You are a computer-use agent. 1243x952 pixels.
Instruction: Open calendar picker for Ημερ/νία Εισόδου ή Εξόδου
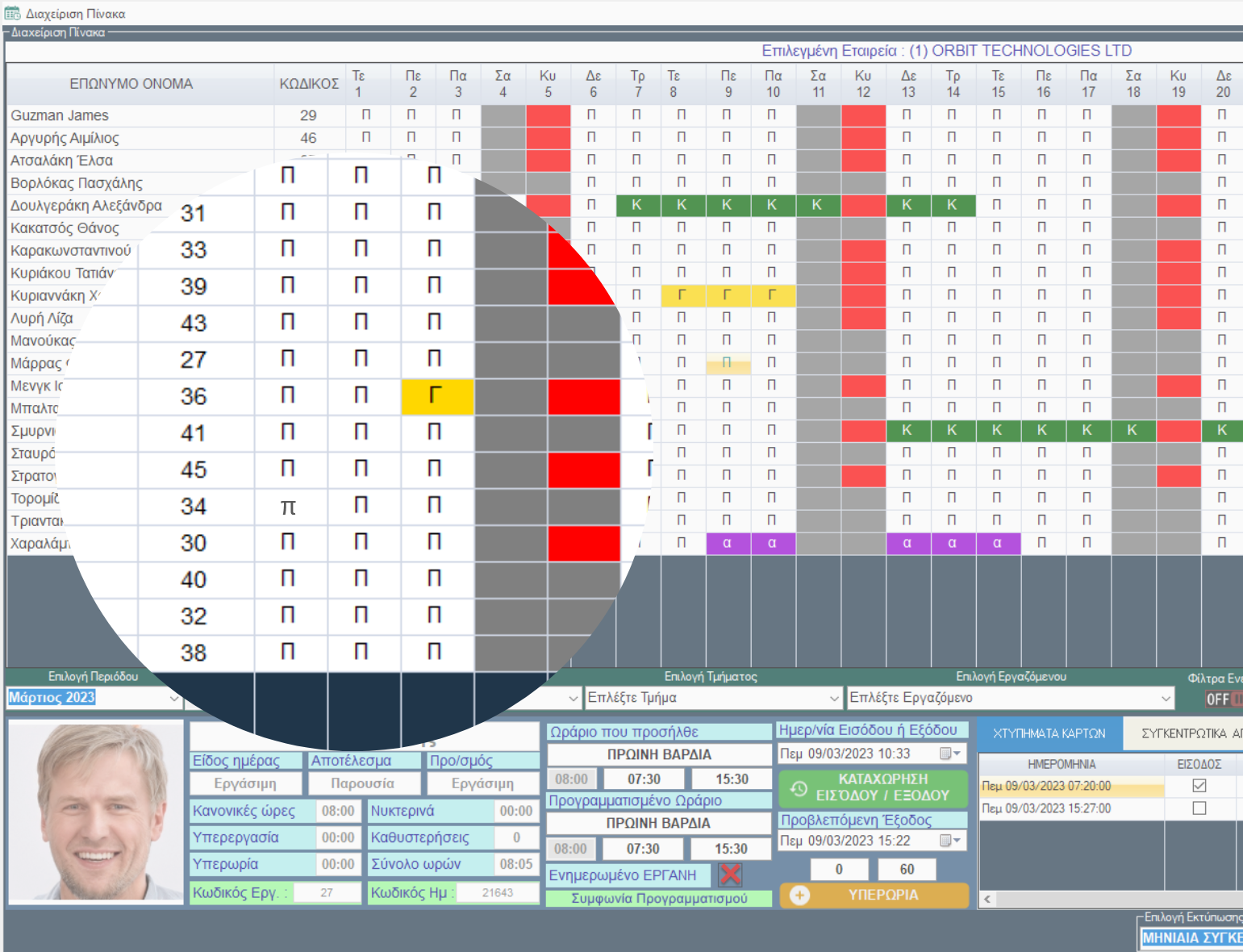(949, 754)
